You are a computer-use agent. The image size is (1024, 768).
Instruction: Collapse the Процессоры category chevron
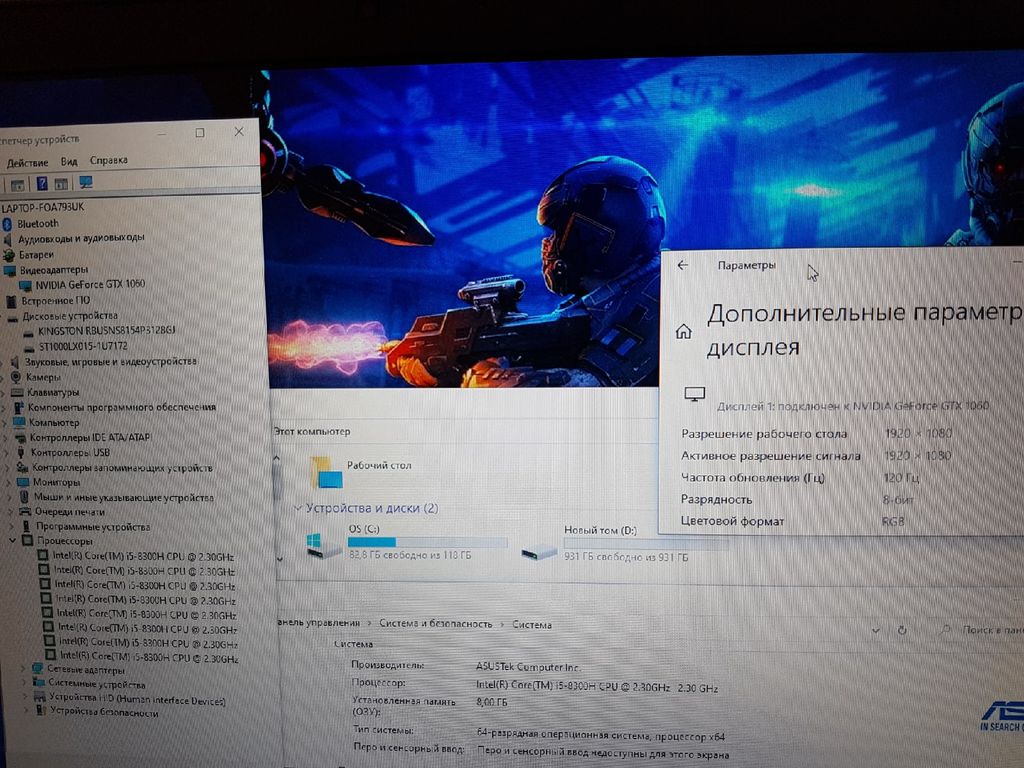[12, 541]
